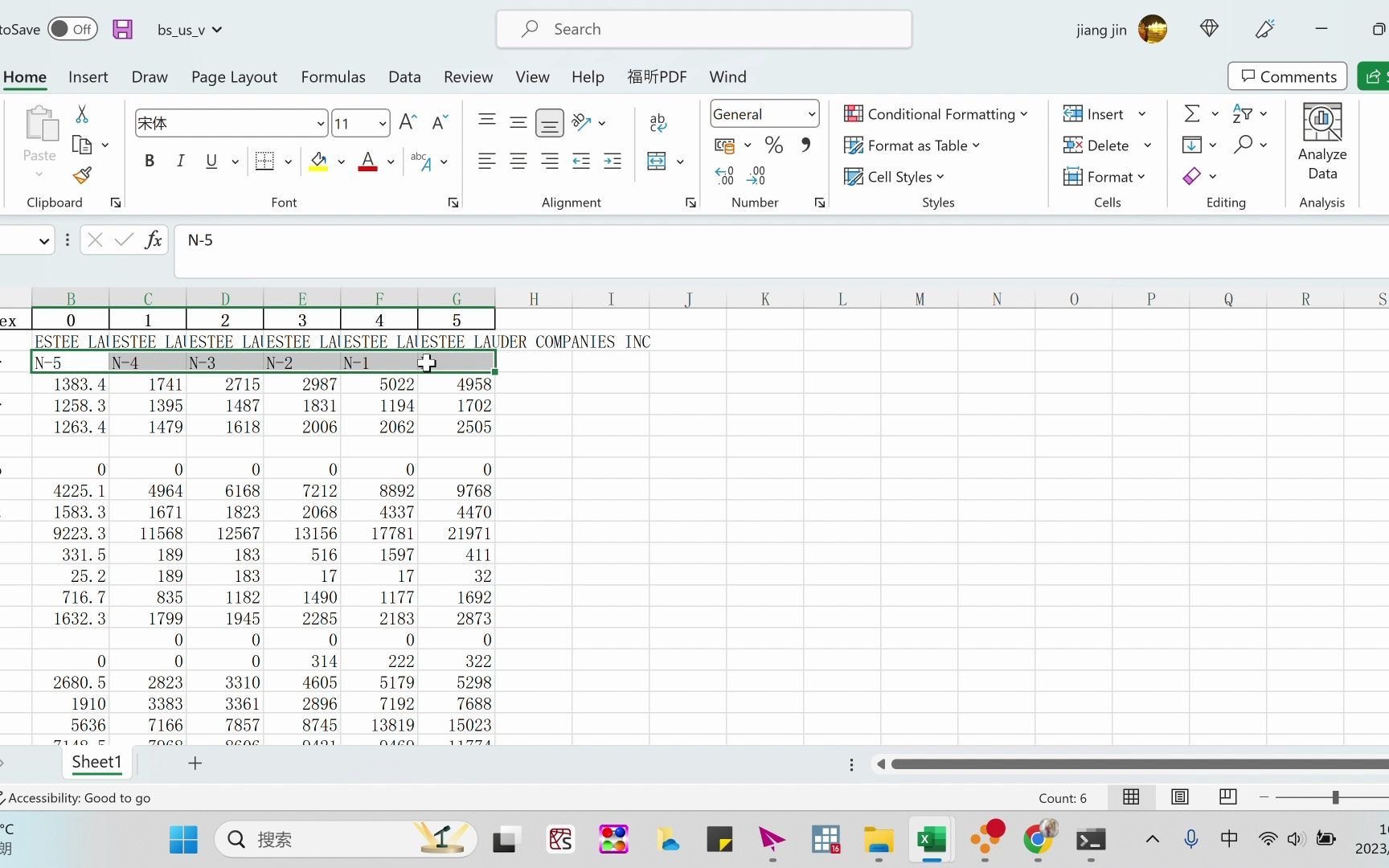1389x868 pixels.
Task: Decrease font size with smaller A icon
Action: click(x=440, y=122)
